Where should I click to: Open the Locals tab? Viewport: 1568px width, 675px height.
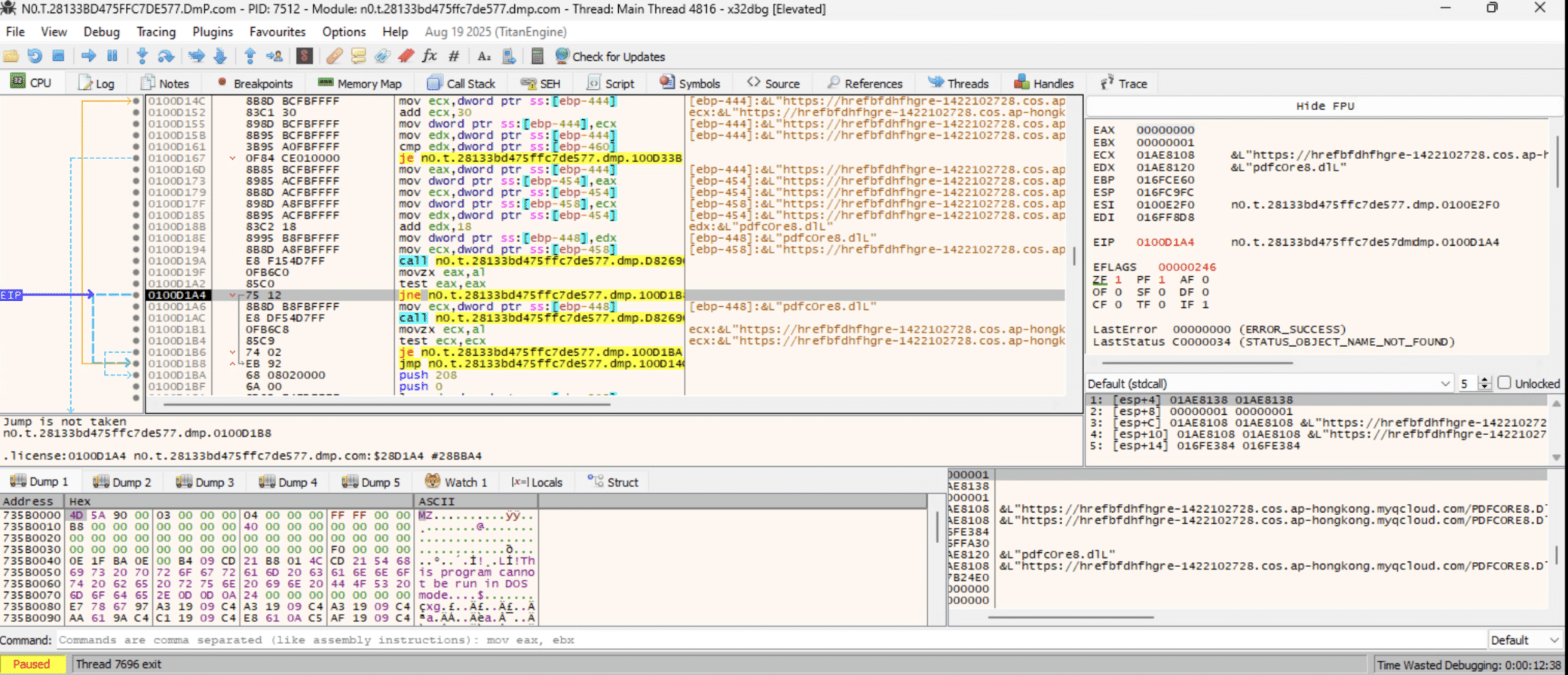[537, 482]
